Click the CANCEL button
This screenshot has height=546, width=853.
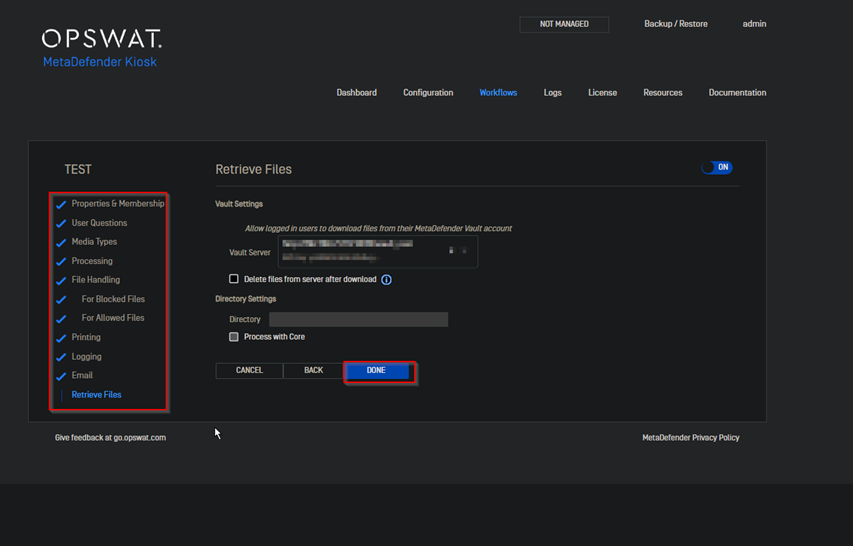tap(249, 370)
